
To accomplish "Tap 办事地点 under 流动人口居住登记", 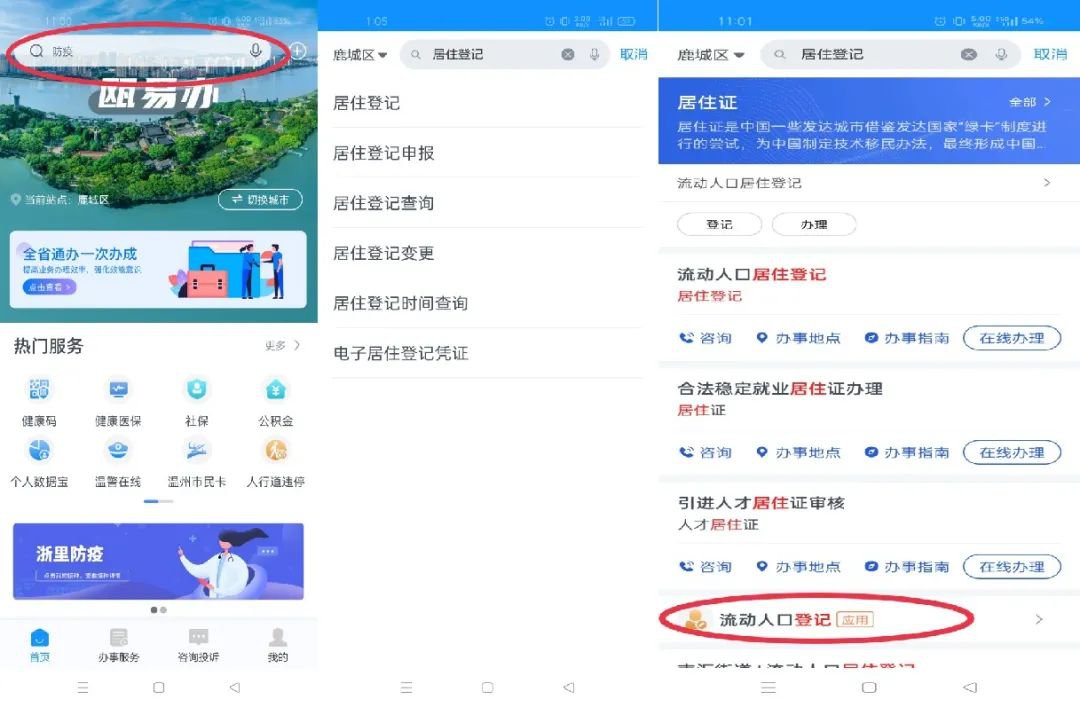I will click(798, 338).
